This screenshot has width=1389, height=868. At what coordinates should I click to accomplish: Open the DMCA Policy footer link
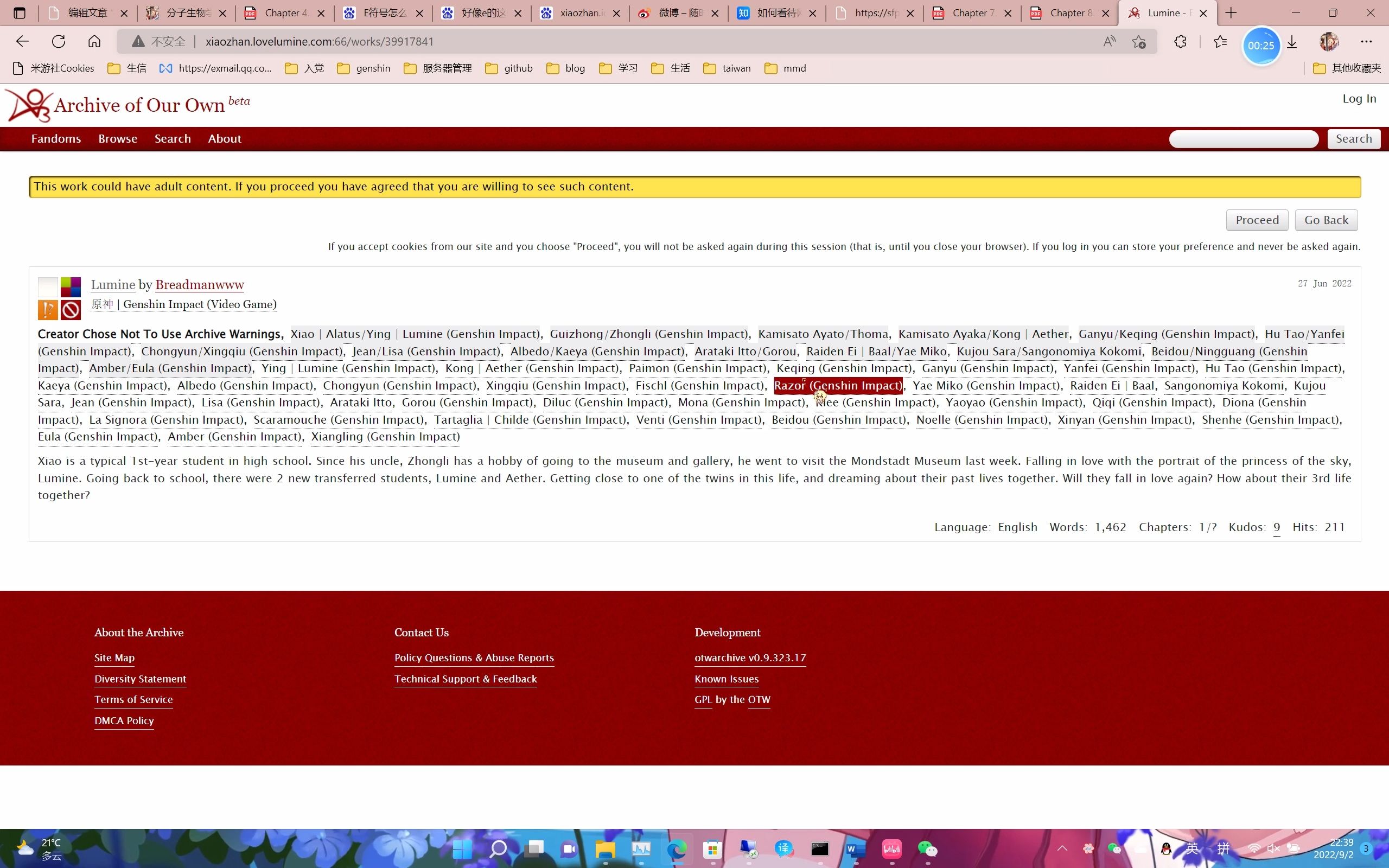124,721
